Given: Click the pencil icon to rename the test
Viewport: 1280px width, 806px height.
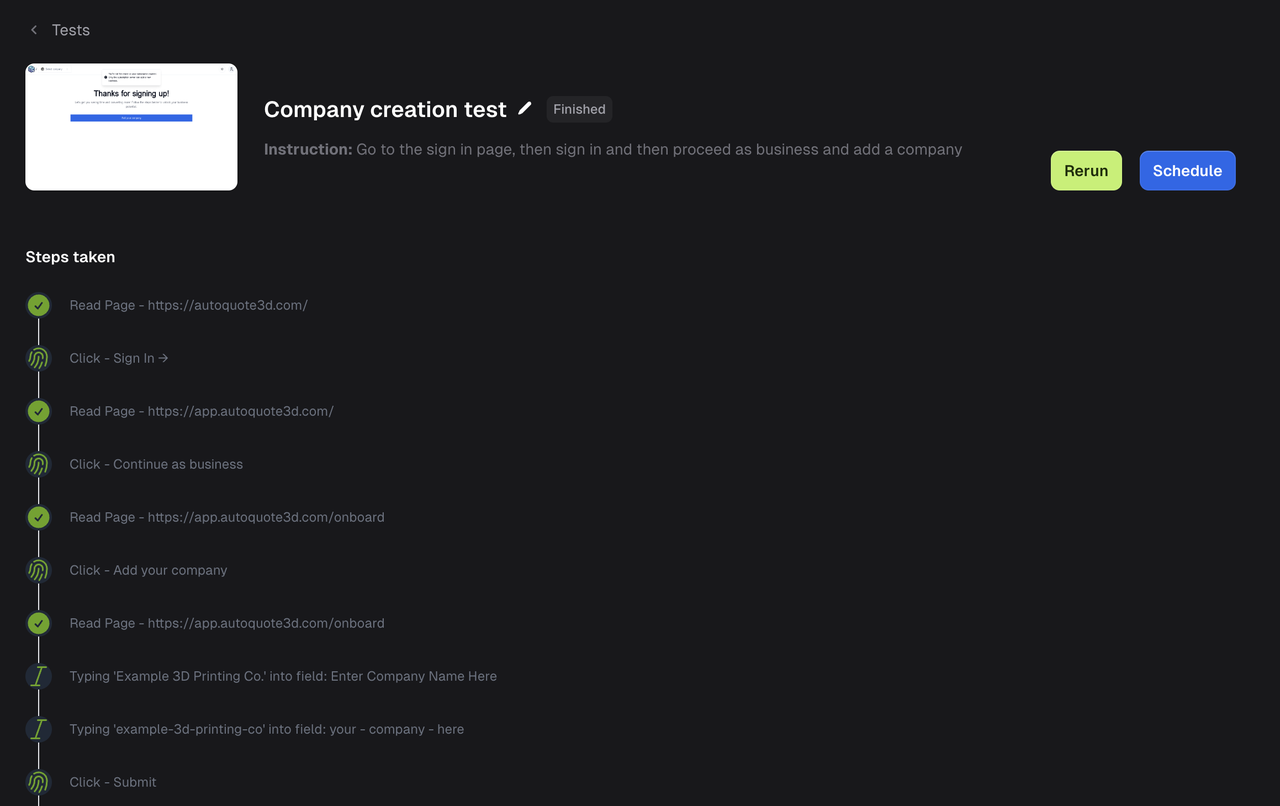Looking at the screenshot, I should tap(524, 109).
